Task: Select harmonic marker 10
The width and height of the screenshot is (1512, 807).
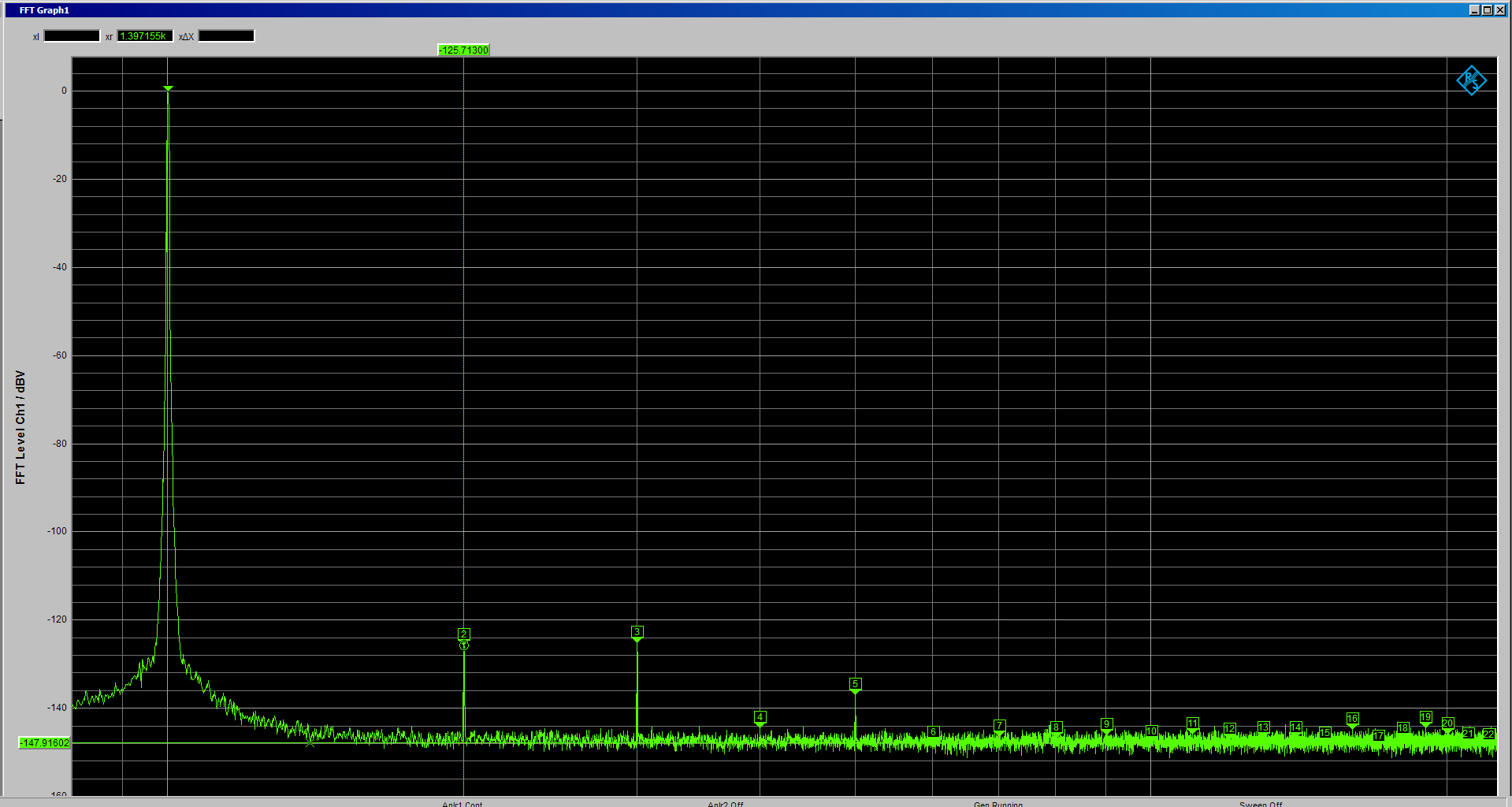Action: pyautogui.click(x=1152, y=731)
